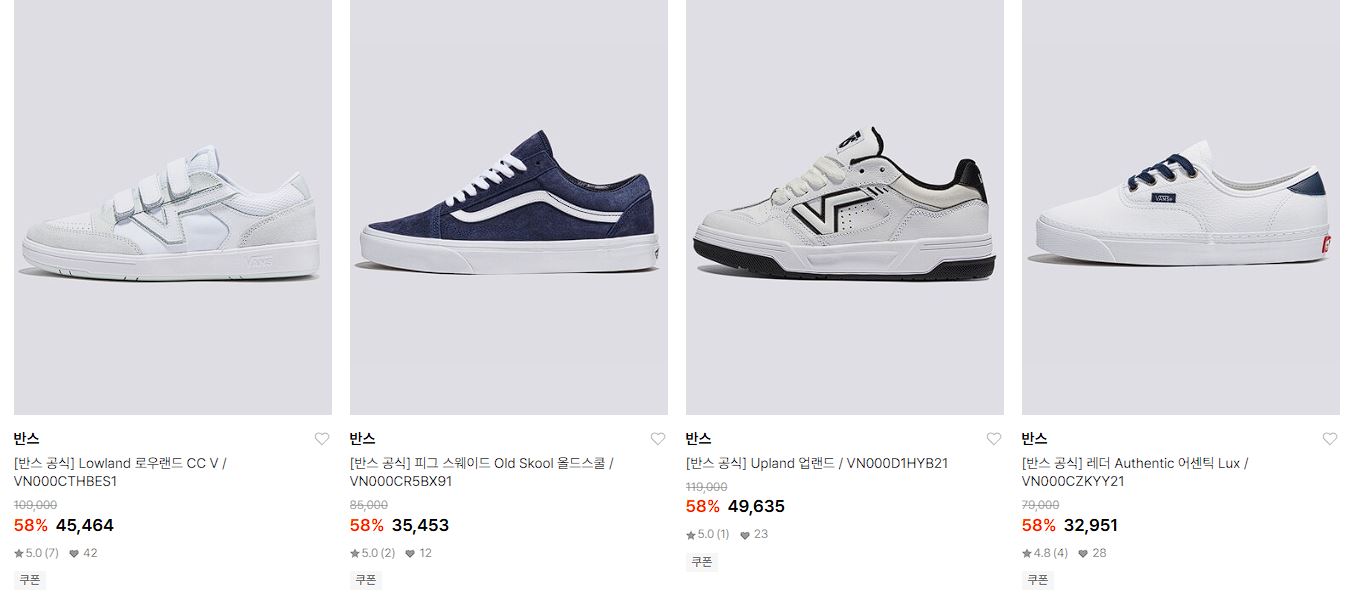Click the star rating 4.8 (4) icon
The image size is (1351, 593).
pyautogui.click(x=1027, y=553)
